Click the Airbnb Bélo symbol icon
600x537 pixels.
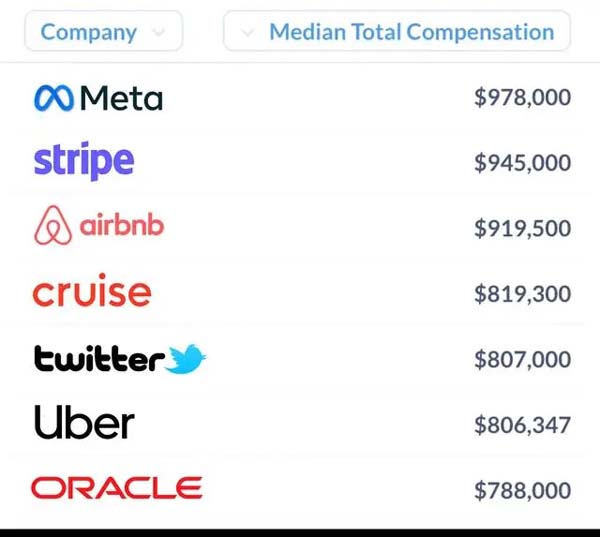[x=53, y=225]
